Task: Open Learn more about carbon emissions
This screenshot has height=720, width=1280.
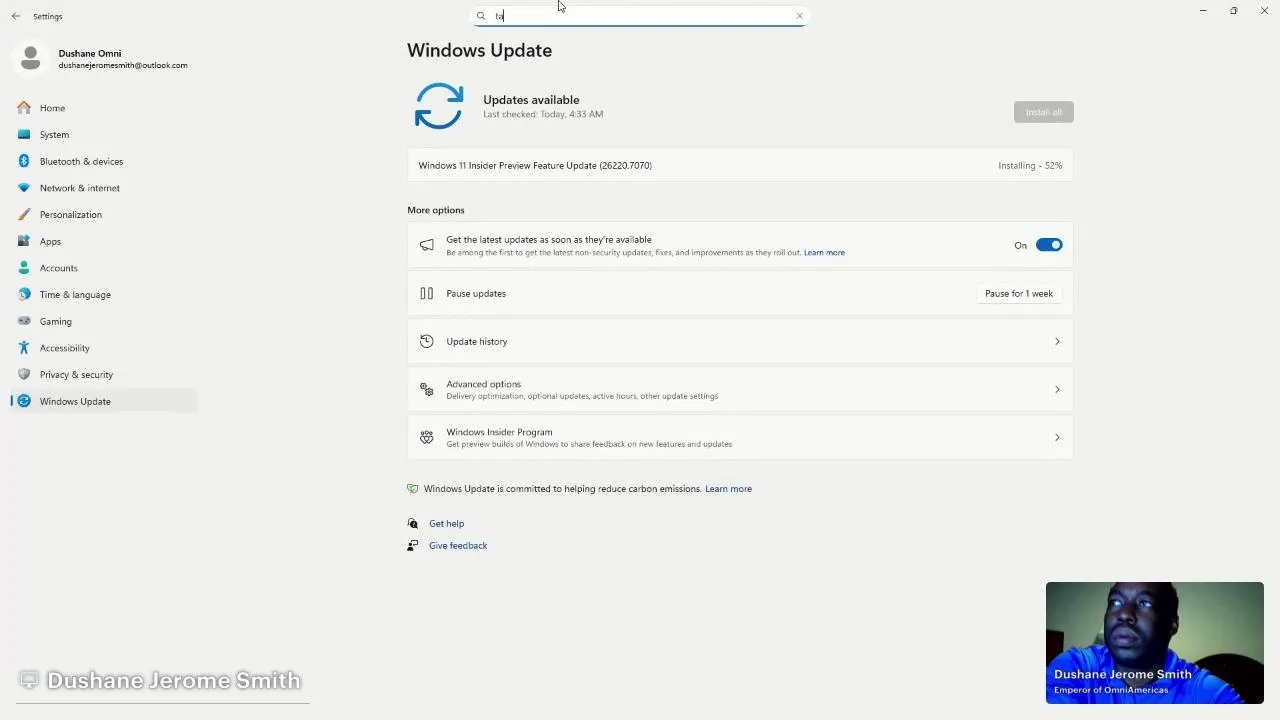Action: click(x=728, y=489)
